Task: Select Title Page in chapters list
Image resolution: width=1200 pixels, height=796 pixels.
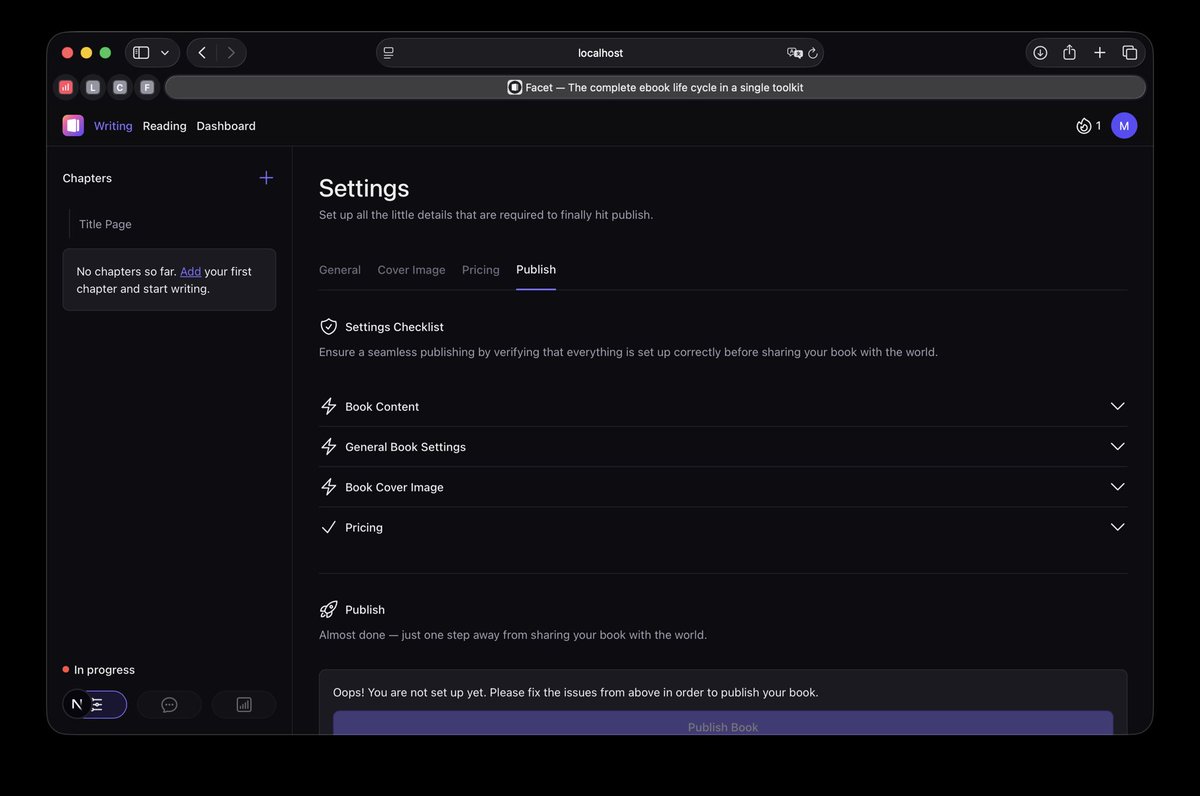Action: point(105,224)
